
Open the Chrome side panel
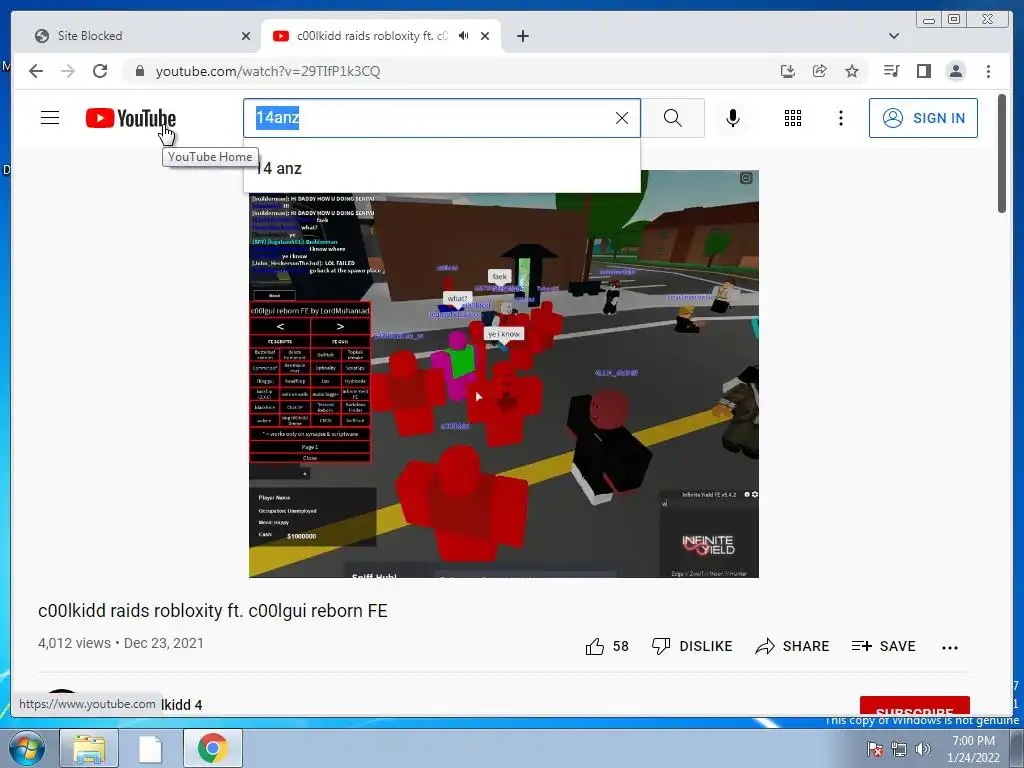[923, 71]
